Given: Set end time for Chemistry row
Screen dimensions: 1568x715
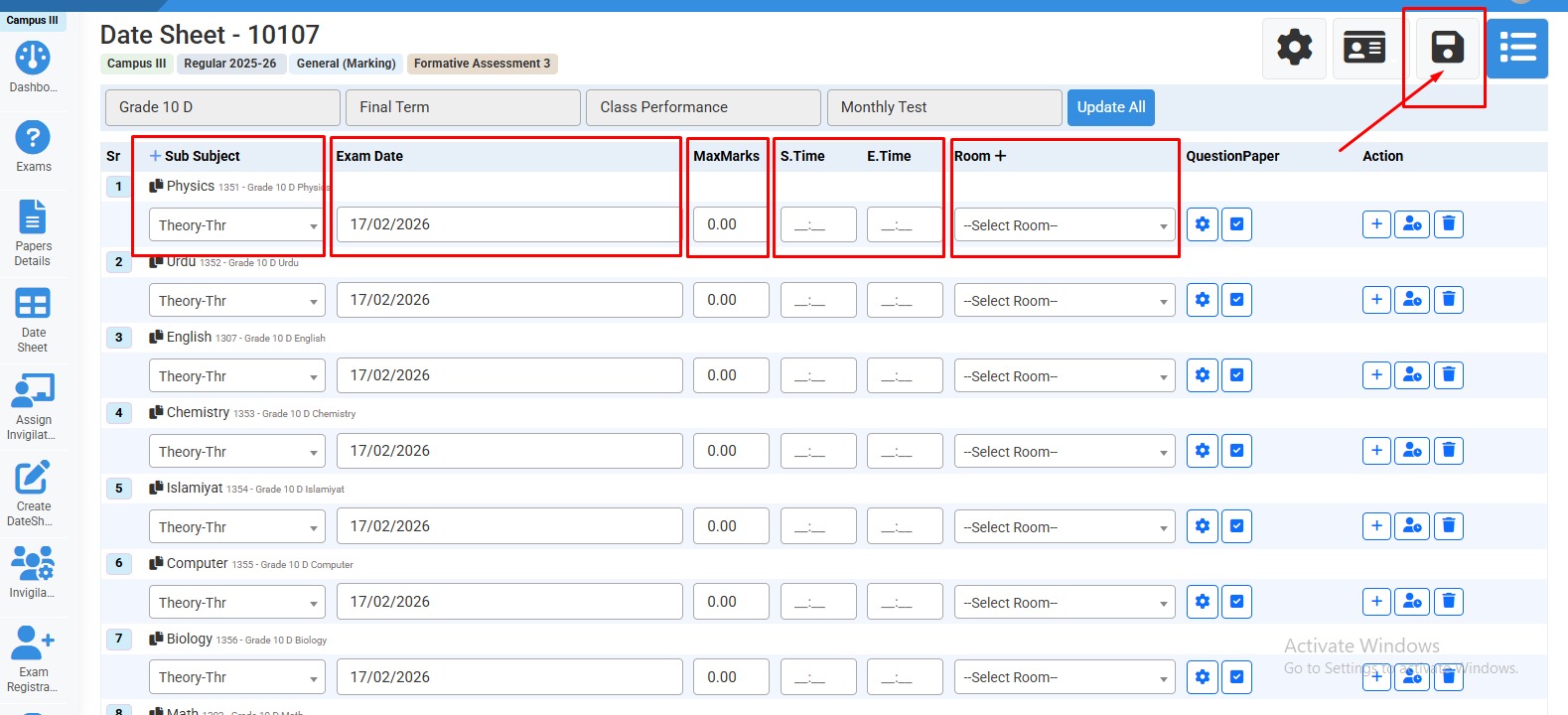Looking at the screenshot, I should (x=905, y=451).
